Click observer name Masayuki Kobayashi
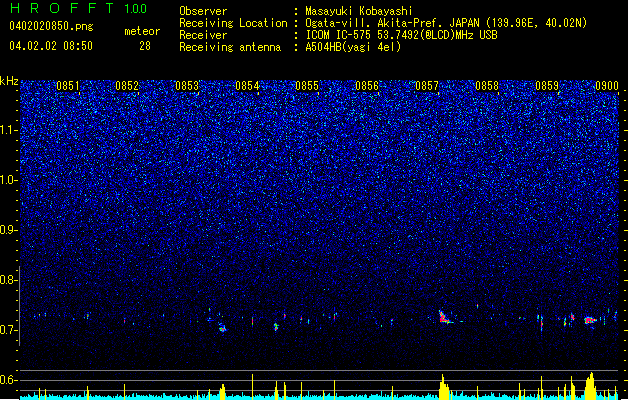Image resolution: width=629 pixels, height=400 pixels. click(x=359, y=11)
